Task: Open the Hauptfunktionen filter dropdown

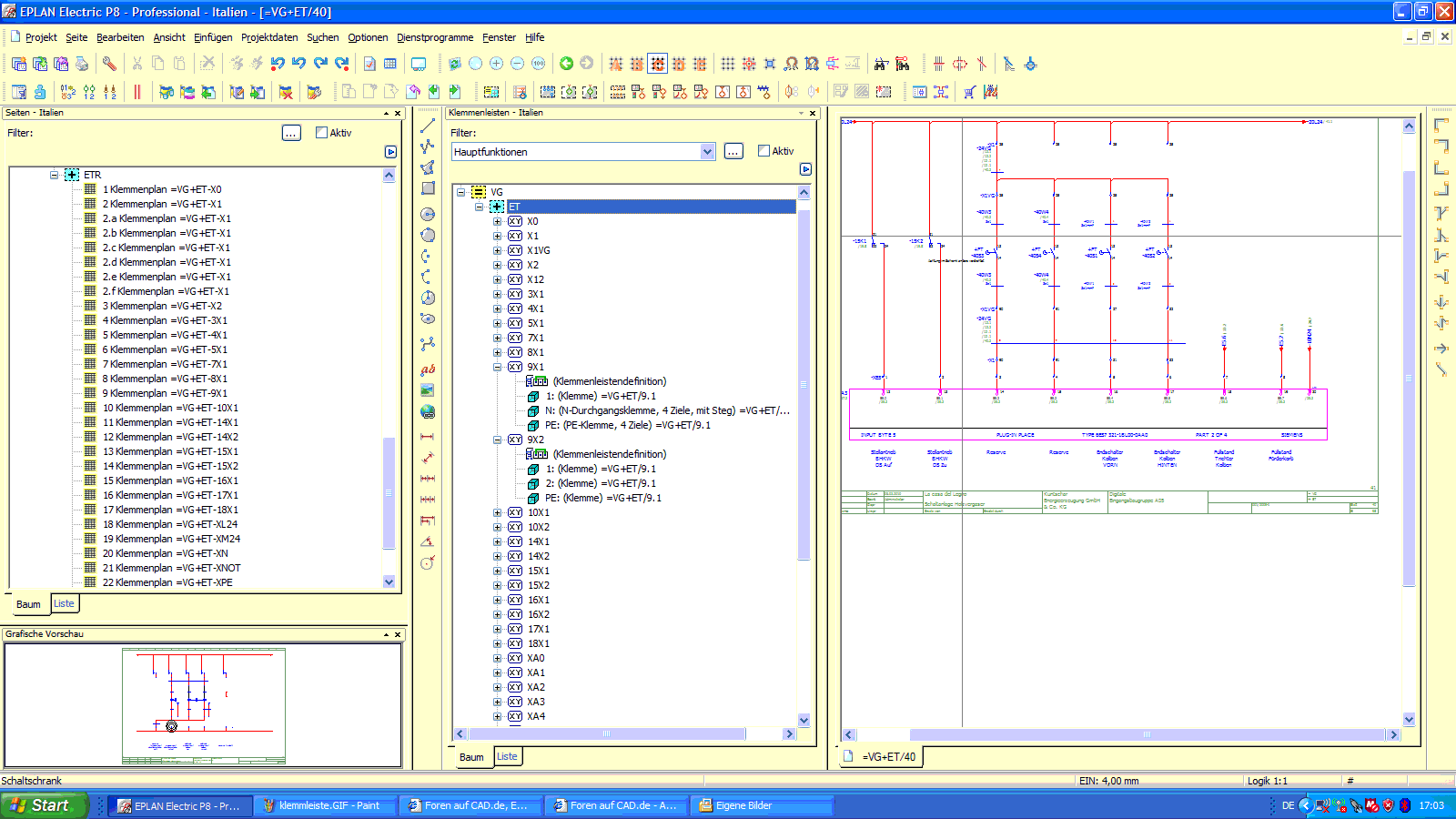Action: pos(708,152)
